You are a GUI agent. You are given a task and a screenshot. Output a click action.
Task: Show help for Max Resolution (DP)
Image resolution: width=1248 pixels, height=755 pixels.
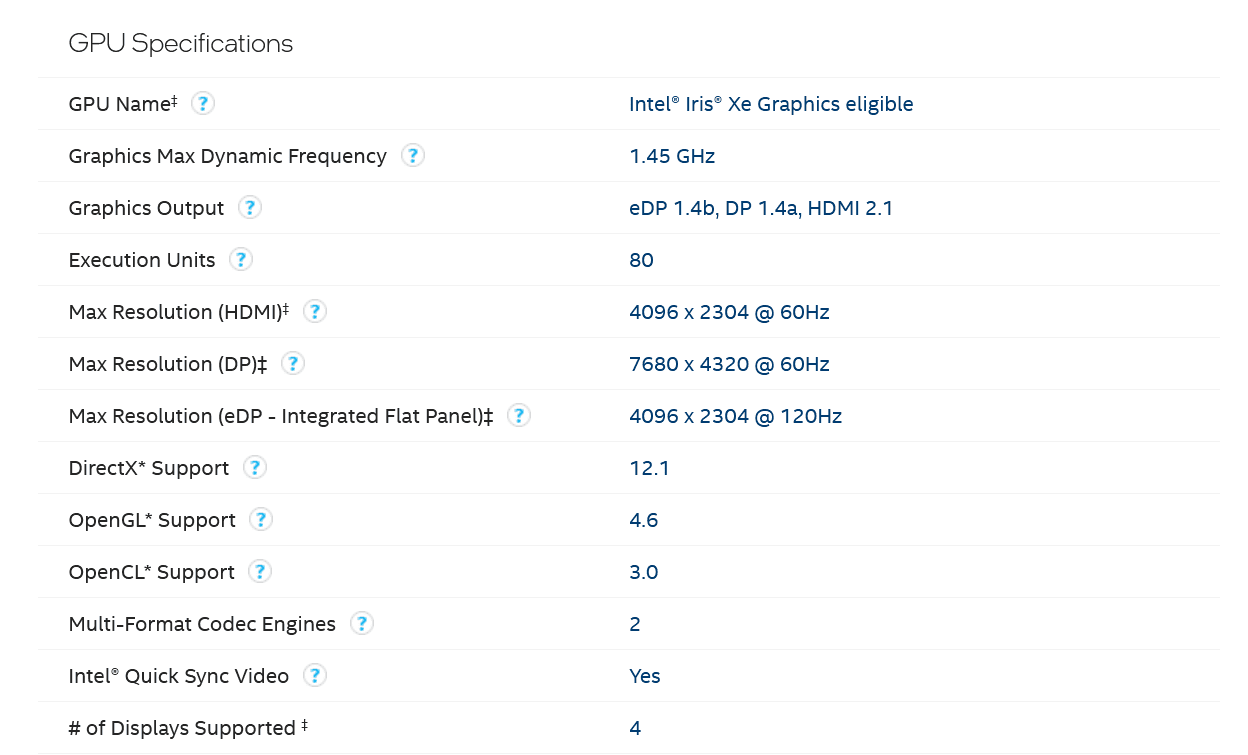point(293,364)
